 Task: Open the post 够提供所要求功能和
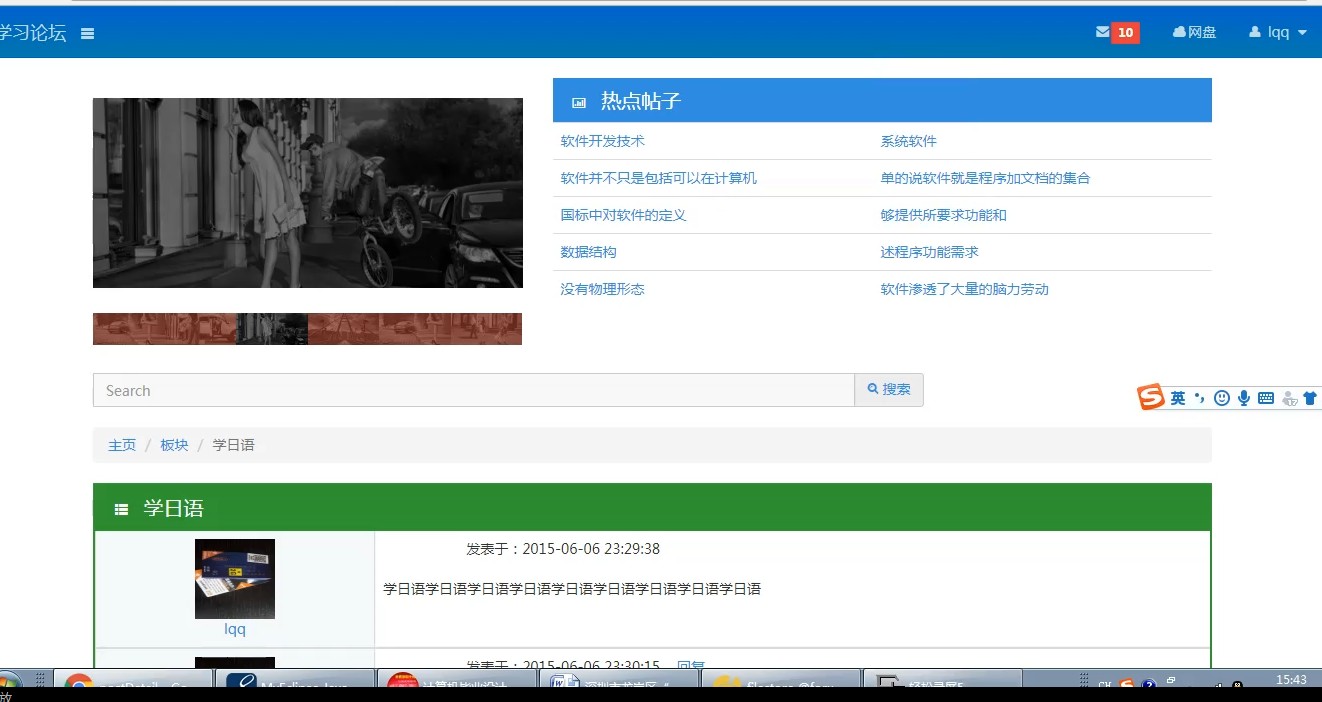tap(944, 215)
